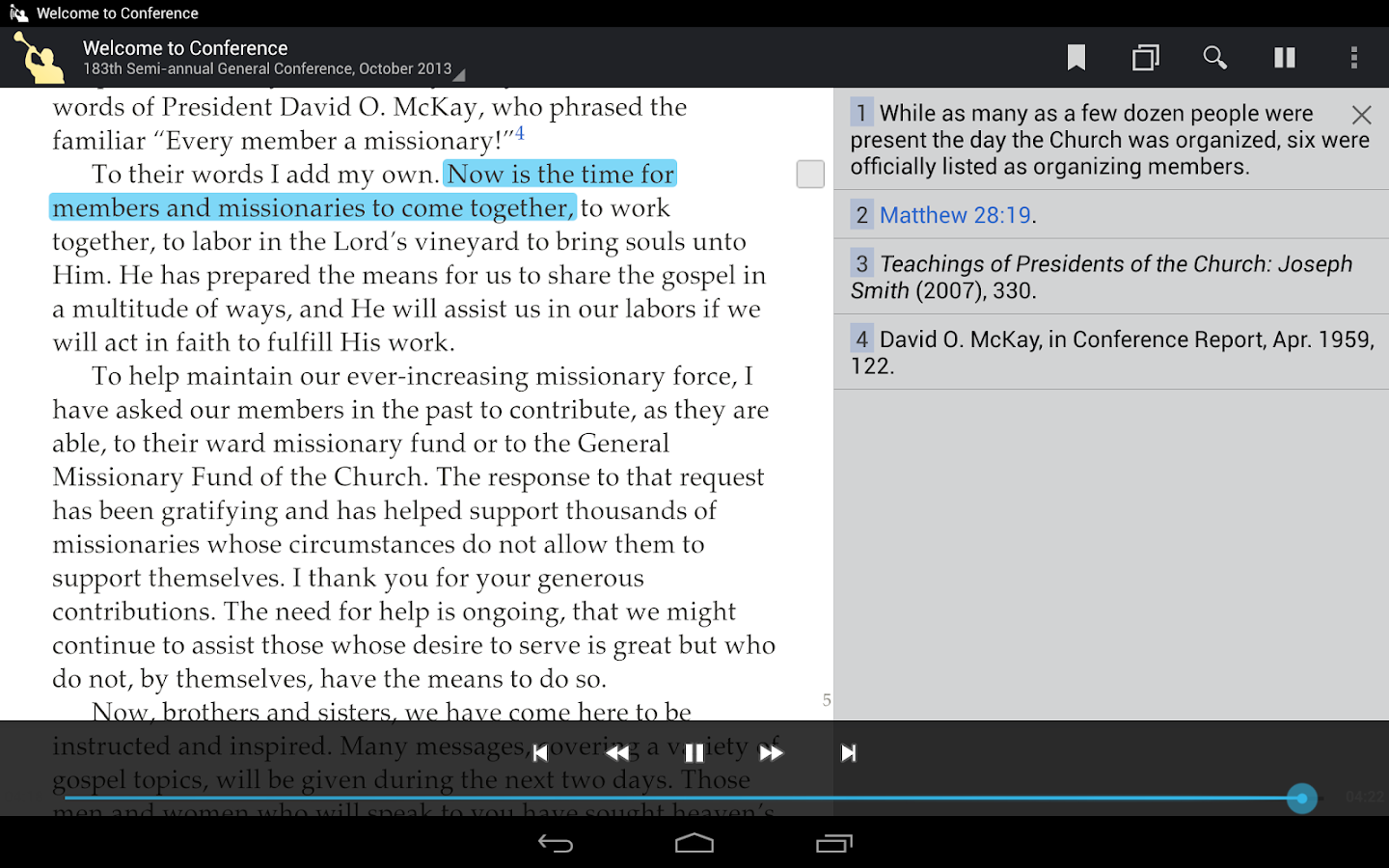This screenshot has height=868, width=1389.
Task: Pause audio in the player overlay
Action: tap(694, 753)
